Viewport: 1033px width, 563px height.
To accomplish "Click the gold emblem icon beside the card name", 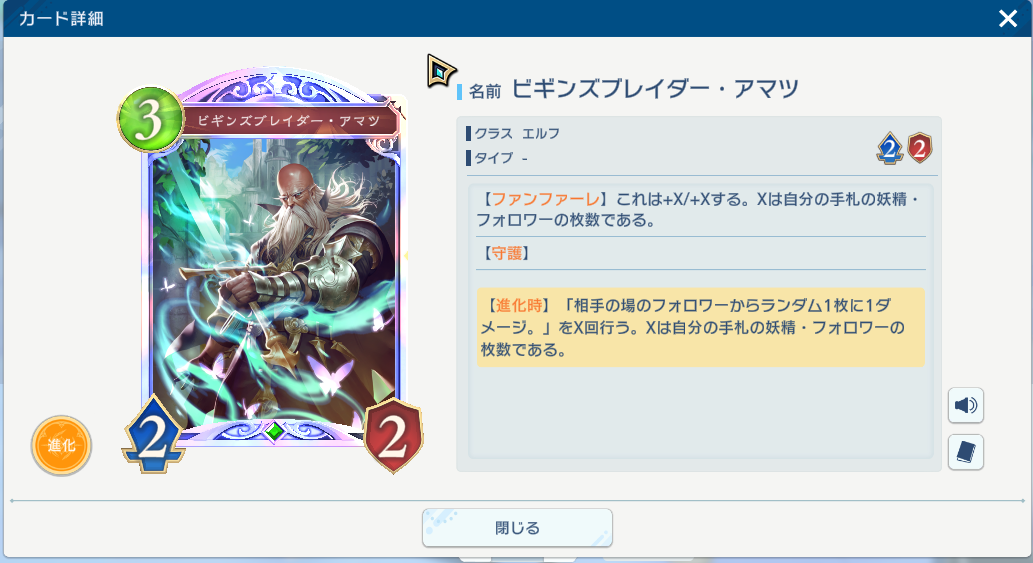I will [x=440, y=70].
